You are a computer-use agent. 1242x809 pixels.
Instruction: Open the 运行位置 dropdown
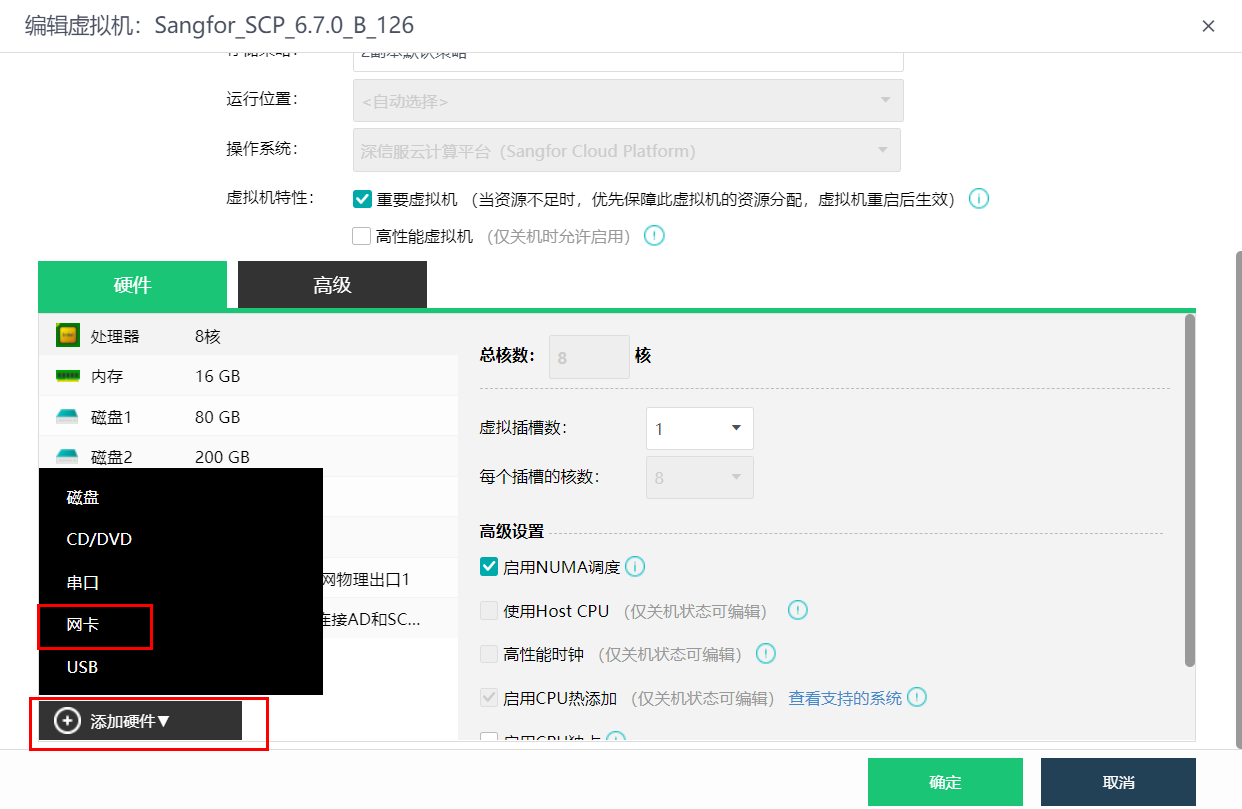click(x=628, y=101)
